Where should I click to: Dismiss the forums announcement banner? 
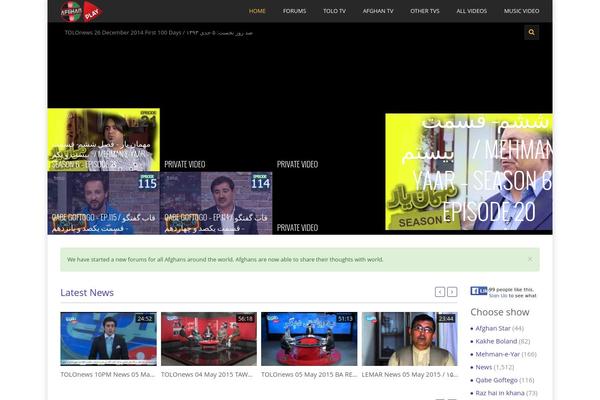530,260
